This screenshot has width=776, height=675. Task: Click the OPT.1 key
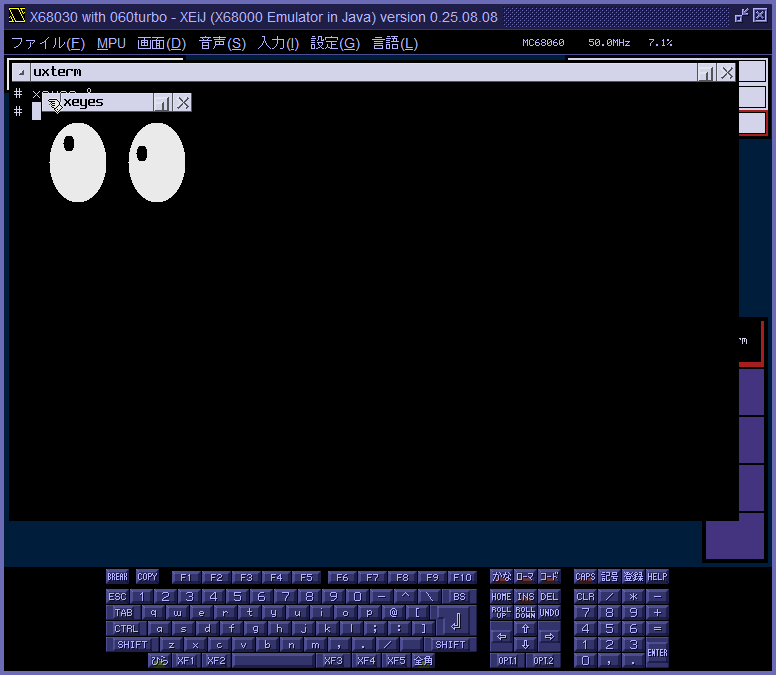[x=507, y=660]
